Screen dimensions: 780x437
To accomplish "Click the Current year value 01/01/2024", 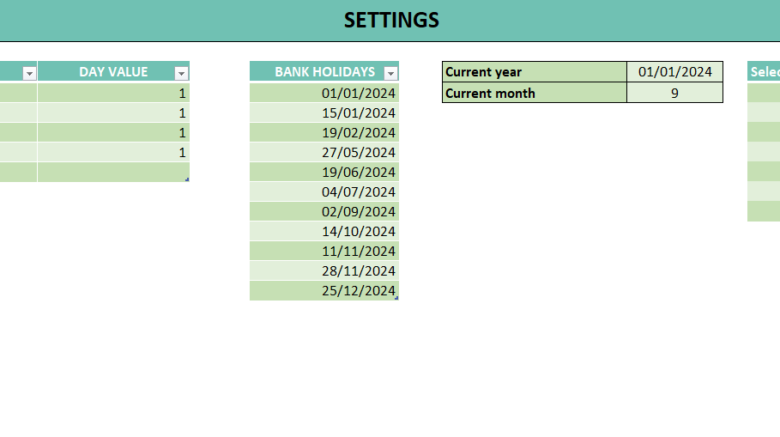I will tap(674, 72).
